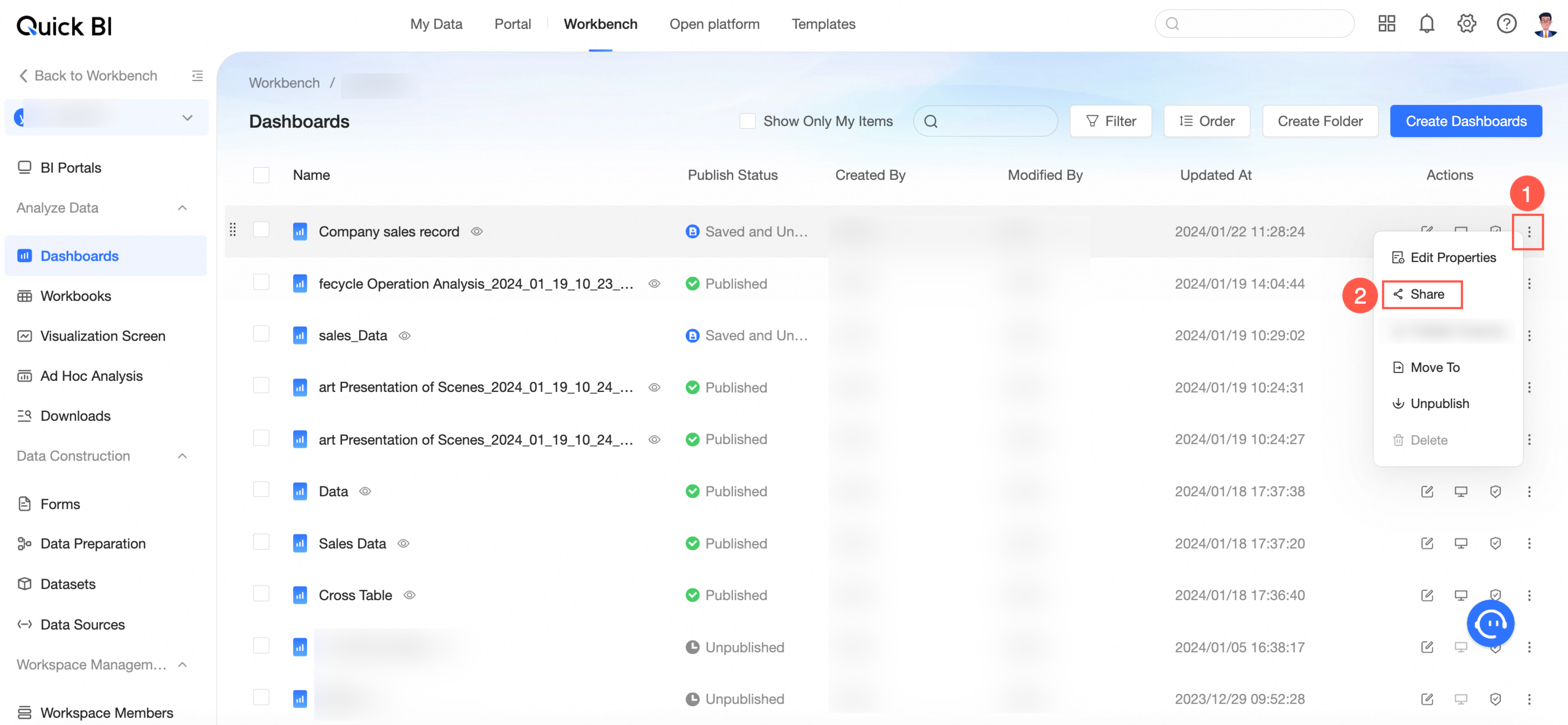The height and width of the screenshot is (725, 1568).
Task: Open the Templates tab
Action: (824, 24)
